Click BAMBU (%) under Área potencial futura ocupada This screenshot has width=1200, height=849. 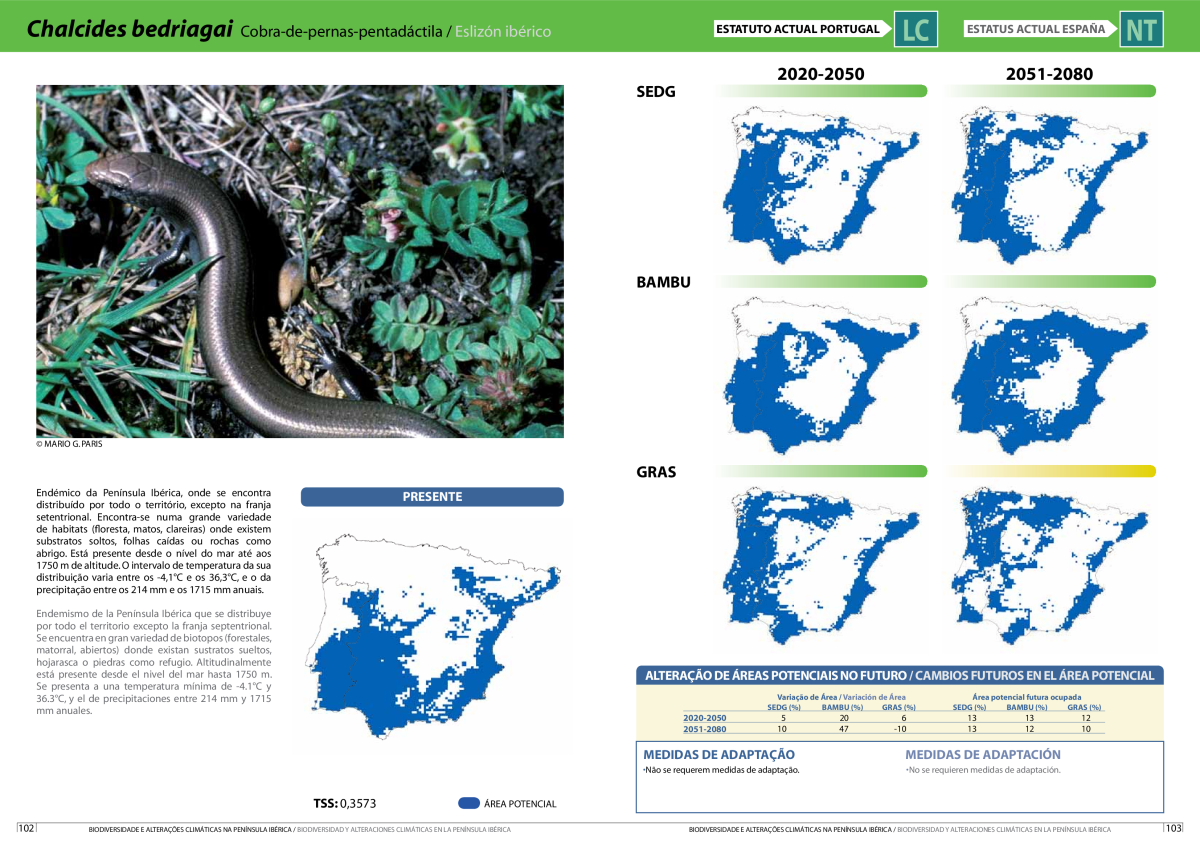click(x=1026, y=707)
